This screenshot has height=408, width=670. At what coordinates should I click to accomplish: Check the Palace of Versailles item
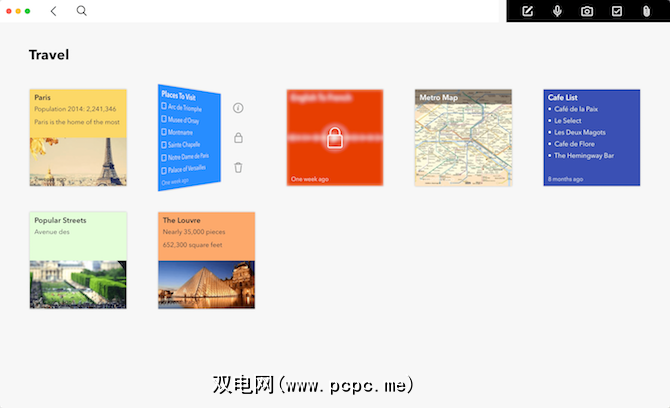tap(164, 170)
